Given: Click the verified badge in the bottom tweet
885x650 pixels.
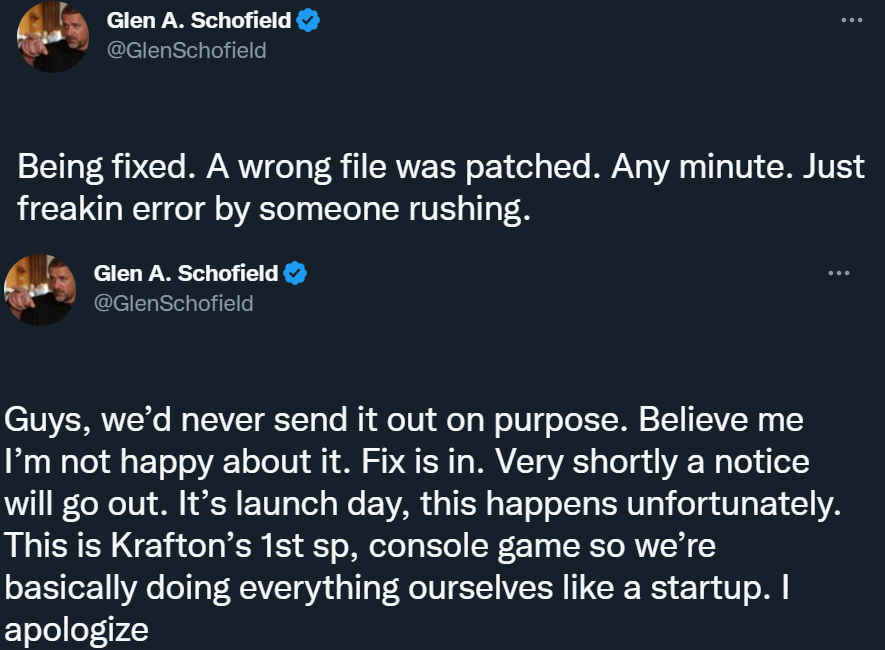Looking at the screenshot, I should pyautogui.click(x=296, y=273).
